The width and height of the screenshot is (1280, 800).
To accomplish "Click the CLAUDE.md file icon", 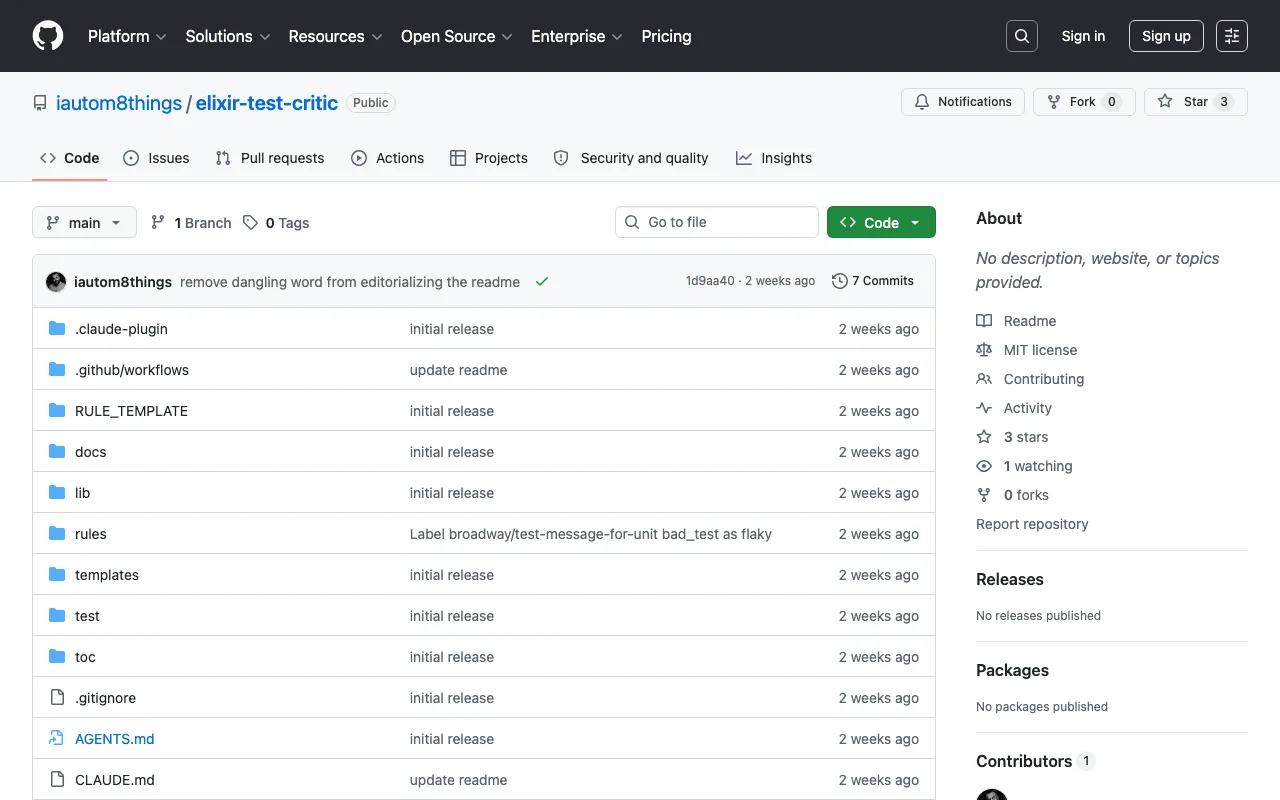I will pos(57,780).
